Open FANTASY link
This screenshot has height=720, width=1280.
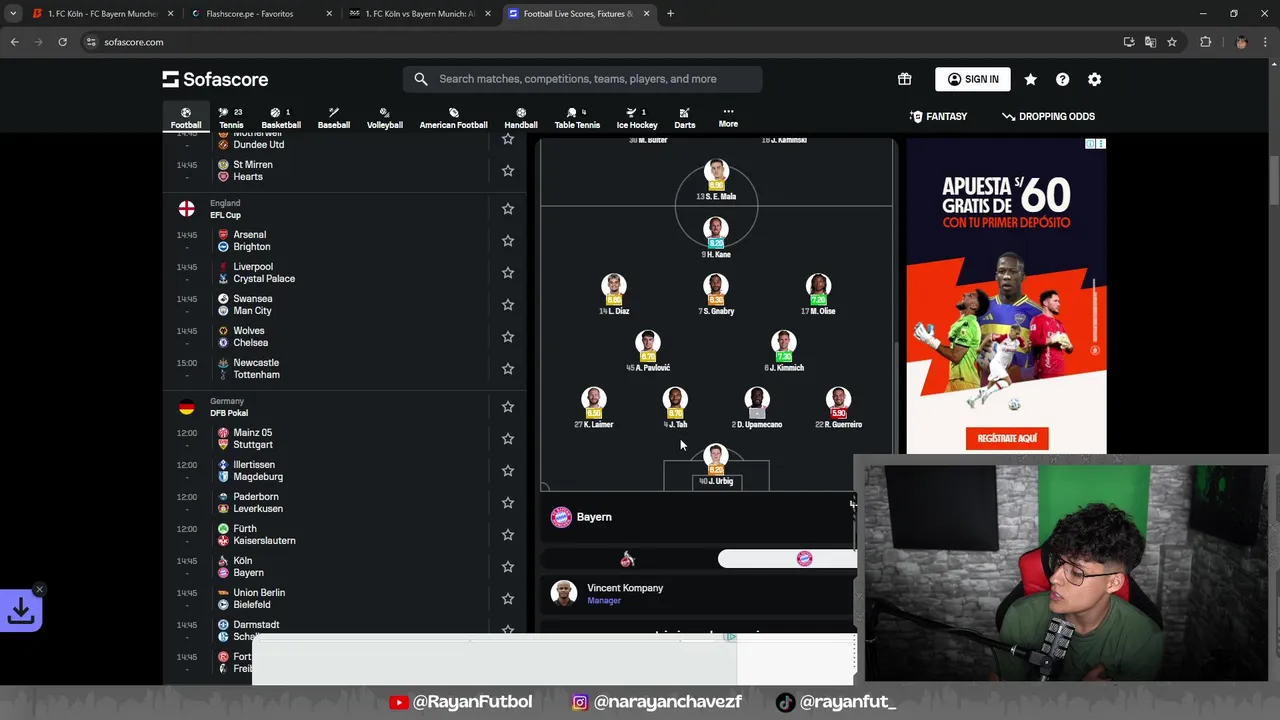938,116
